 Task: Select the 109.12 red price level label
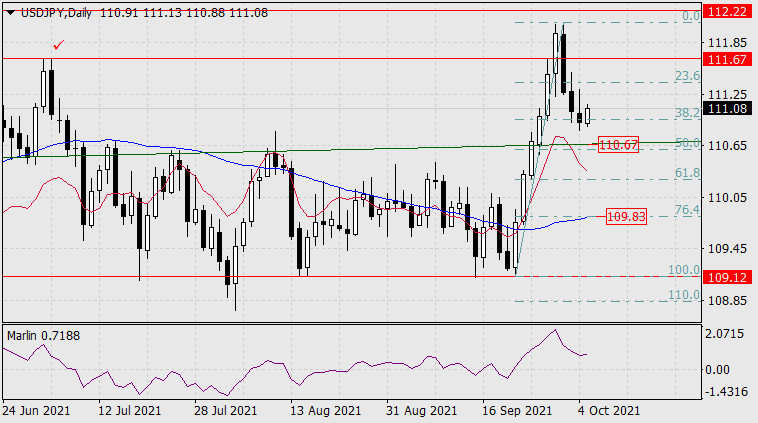pyautogui.click(x=727, y=277)
